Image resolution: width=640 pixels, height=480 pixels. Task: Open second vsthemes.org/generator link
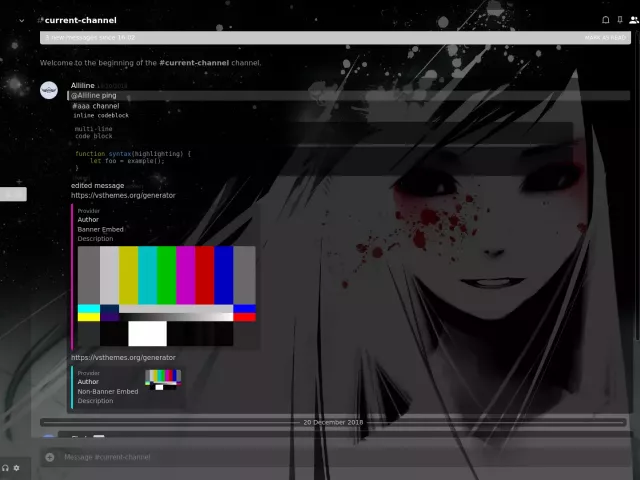(x=123, y=358)
